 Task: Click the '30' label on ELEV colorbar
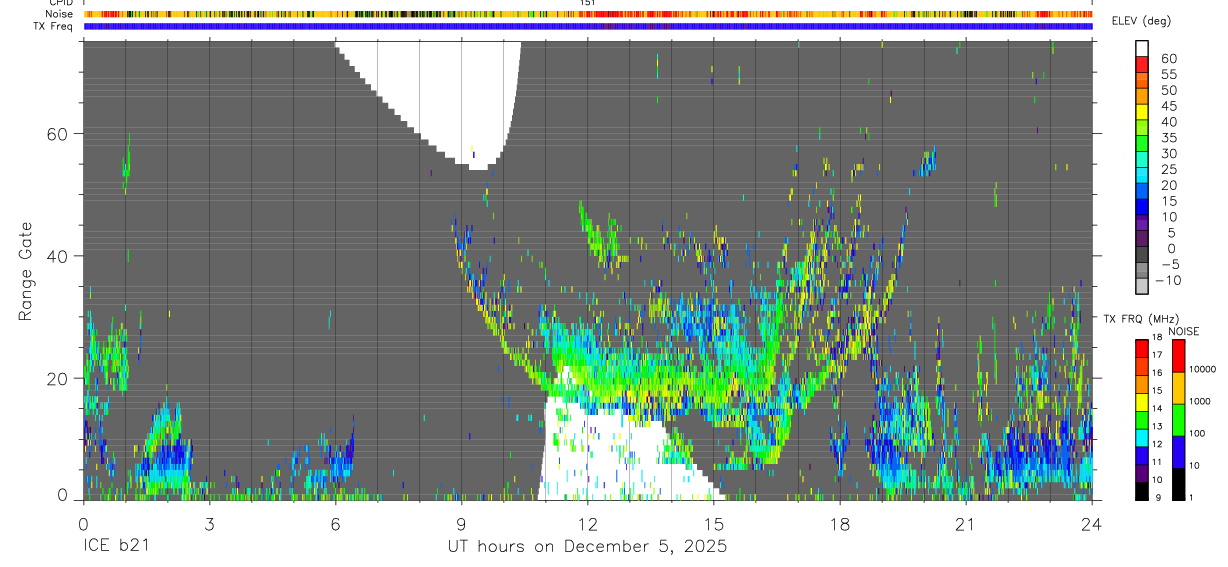[1167, 153]
